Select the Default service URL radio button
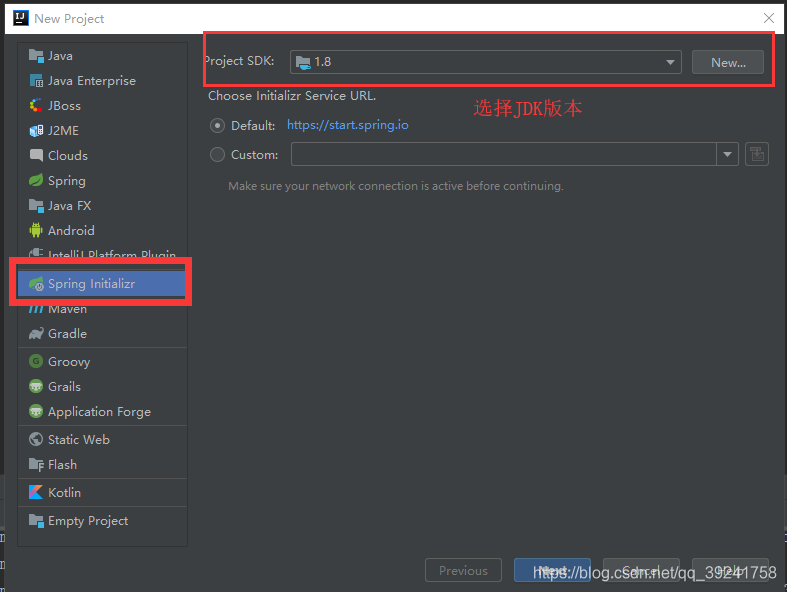 click(x=217, y=125)
